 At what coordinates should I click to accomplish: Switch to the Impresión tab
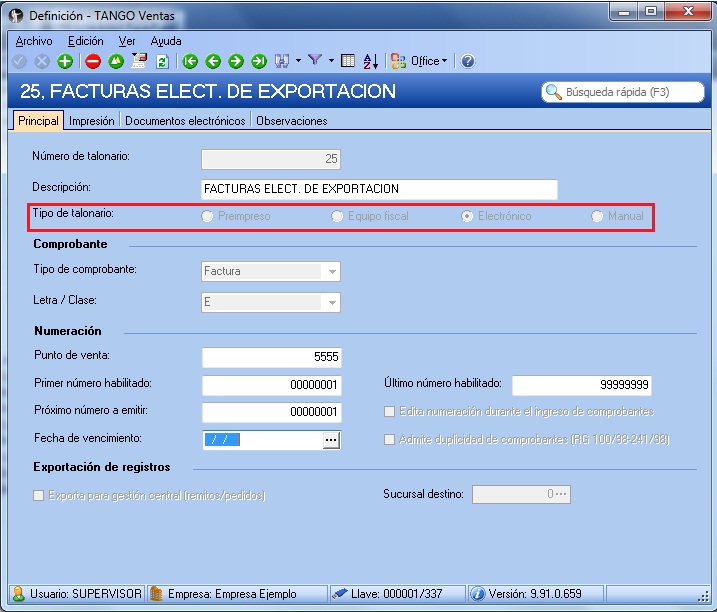91,121
